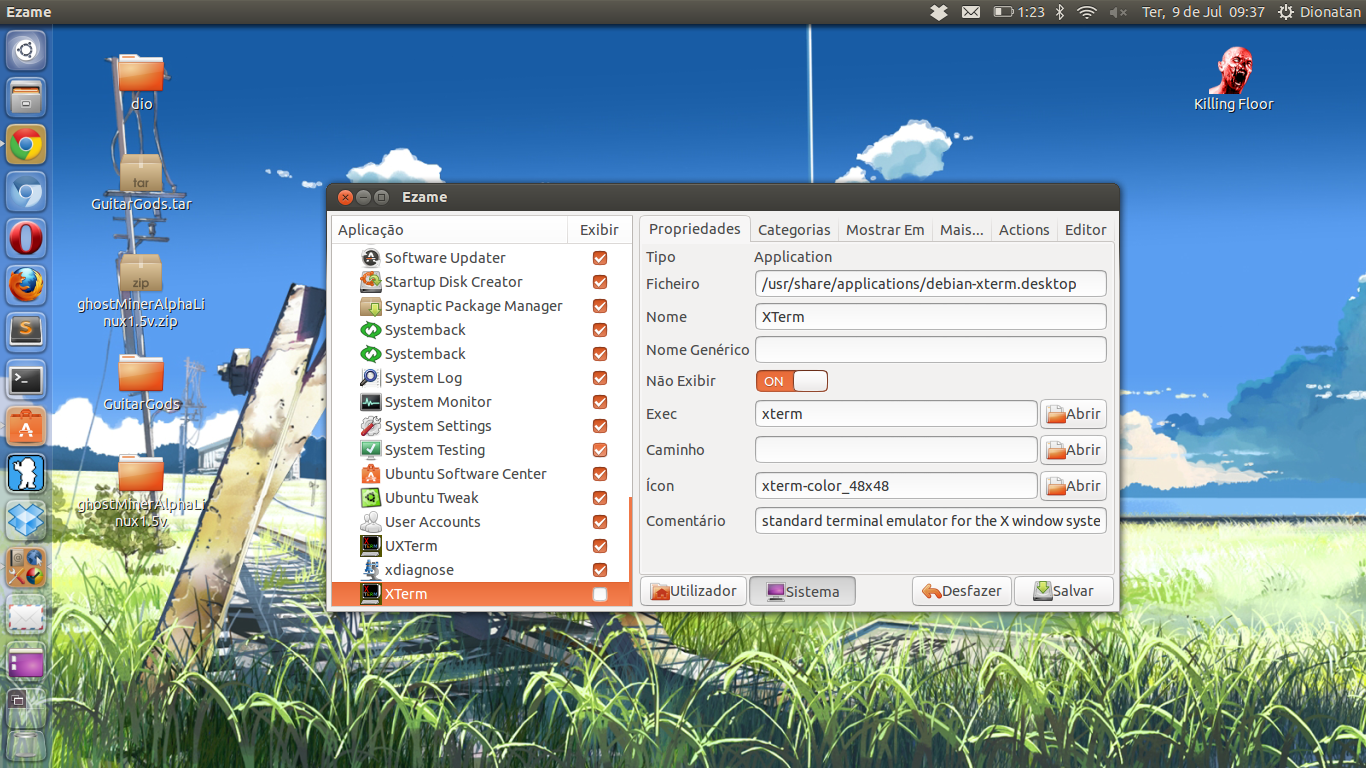This screenshot has width=1366, height=768.
Task: Click the Salvar button
Action: (1063, 591)
